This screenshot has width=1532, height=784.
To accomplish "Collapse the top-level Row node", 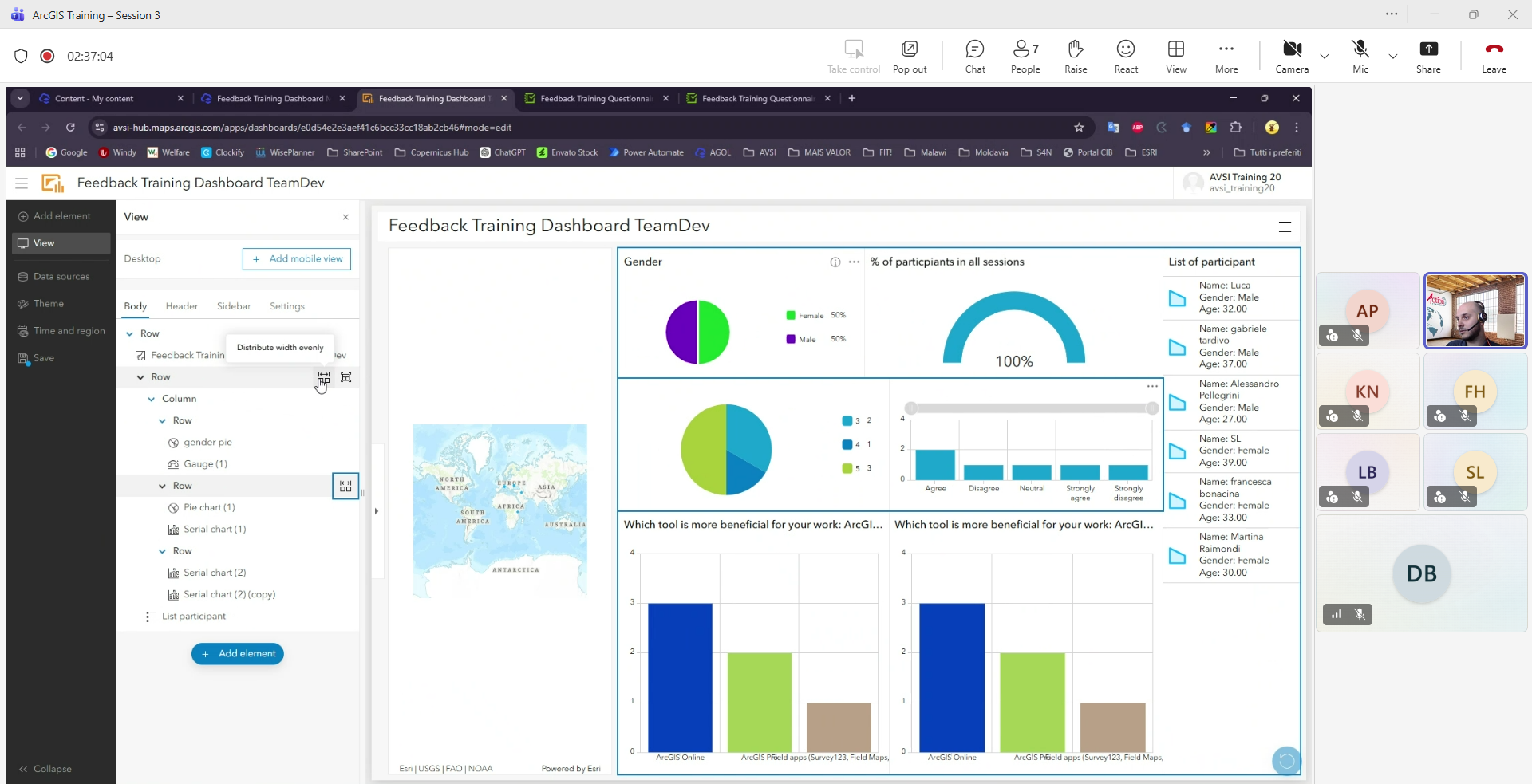I will click(129, 333).
